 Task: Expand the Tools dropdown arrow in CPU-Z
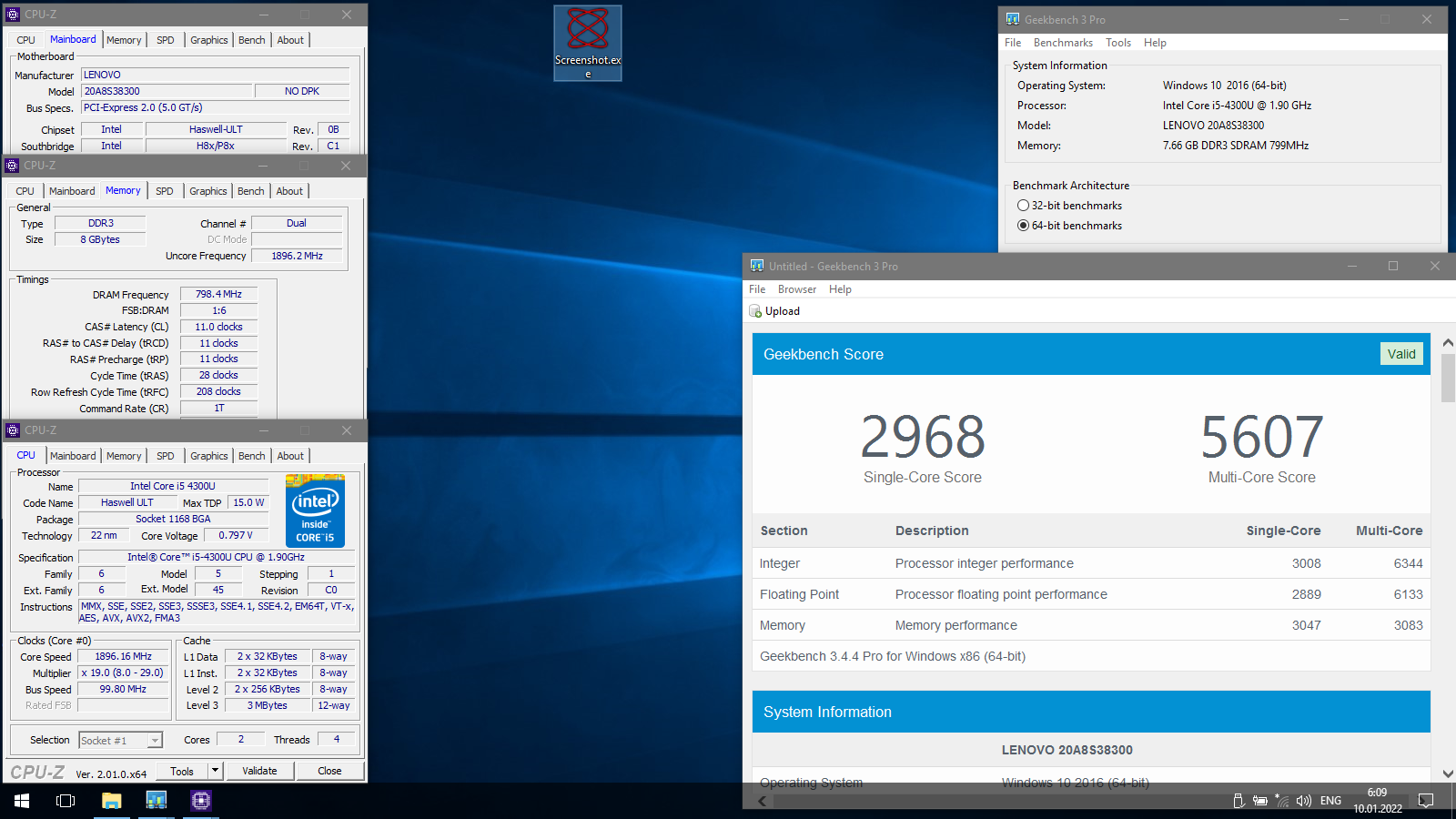coord(216,771)
